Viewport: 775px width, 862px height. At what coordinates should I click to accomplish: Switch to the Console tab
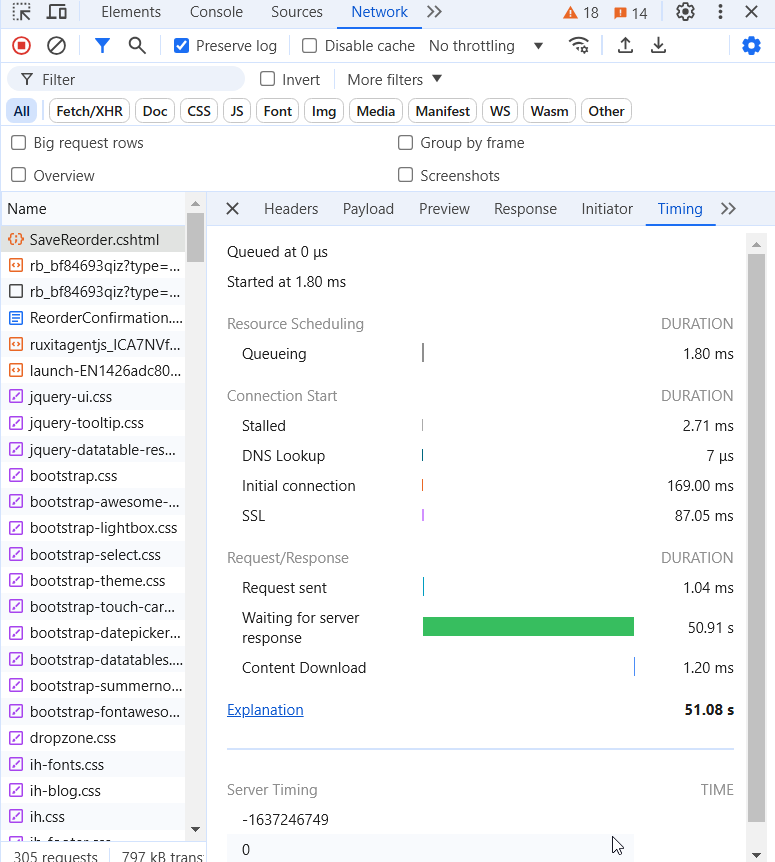click(216, 13)
